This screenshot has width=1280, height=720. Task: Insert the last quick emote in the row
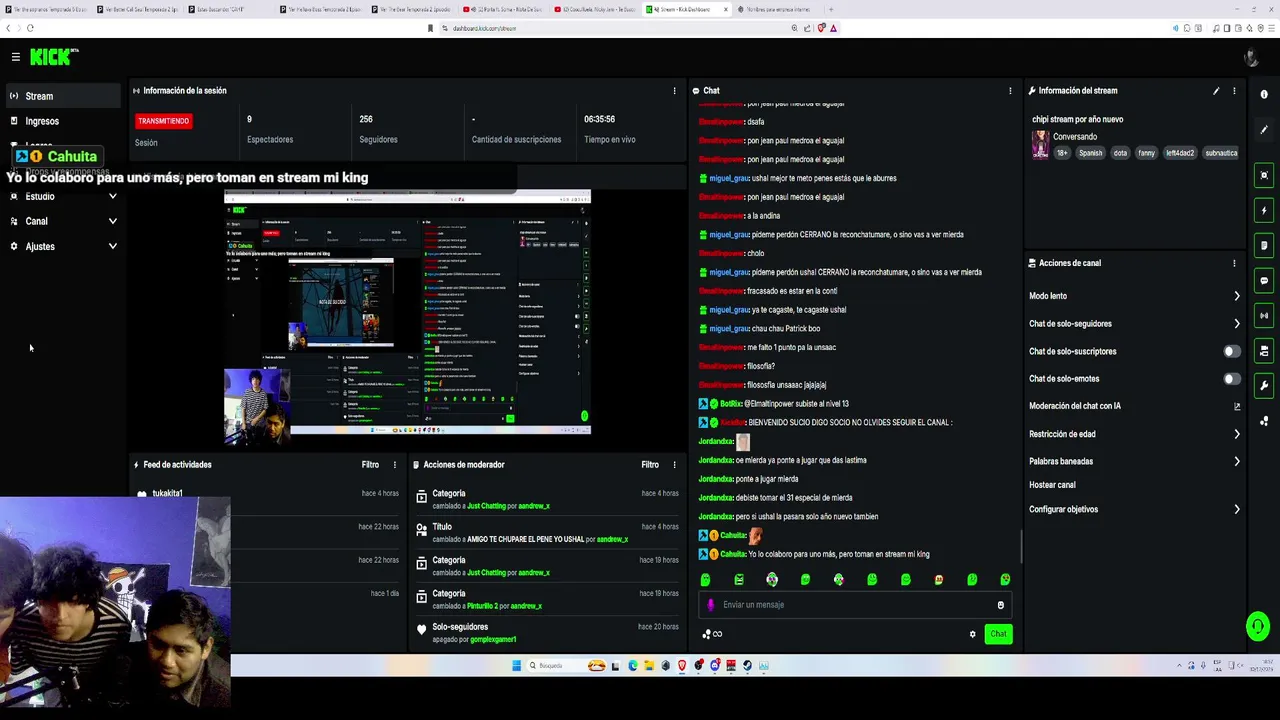point(1005,580)
